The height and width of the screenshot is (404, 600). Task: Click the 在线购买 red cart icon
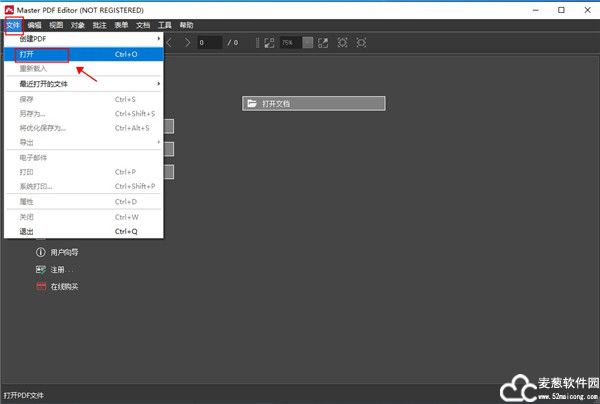(41, 286)
